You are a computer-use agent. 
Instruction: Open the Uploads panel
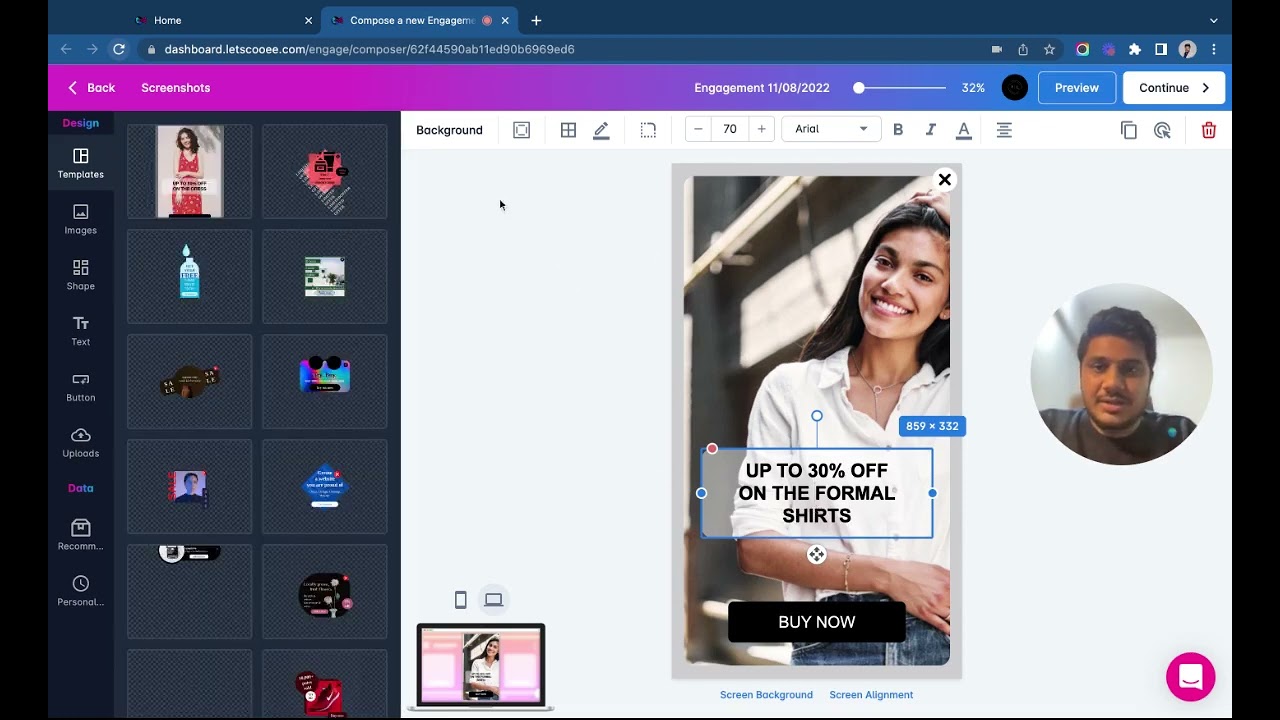81,443
